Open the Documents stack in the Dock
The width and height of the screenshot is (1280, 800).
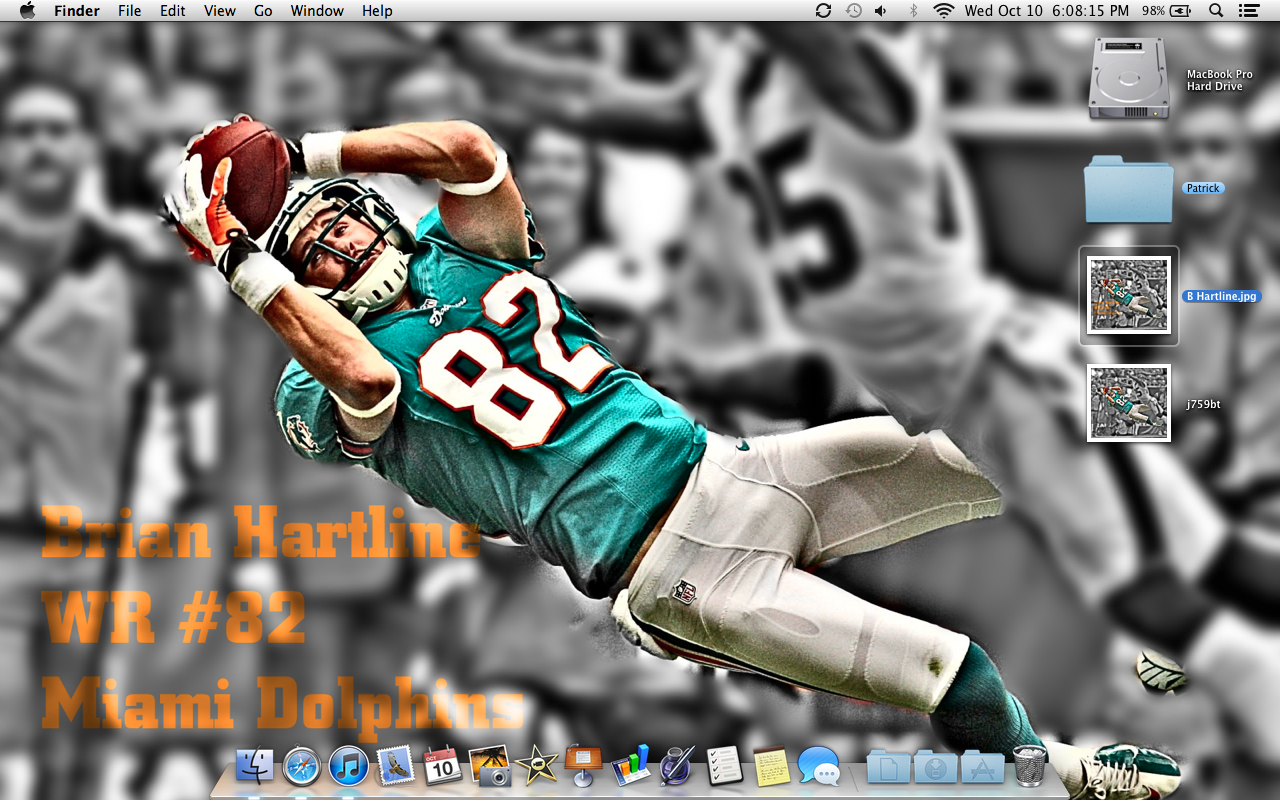point(888,766)
